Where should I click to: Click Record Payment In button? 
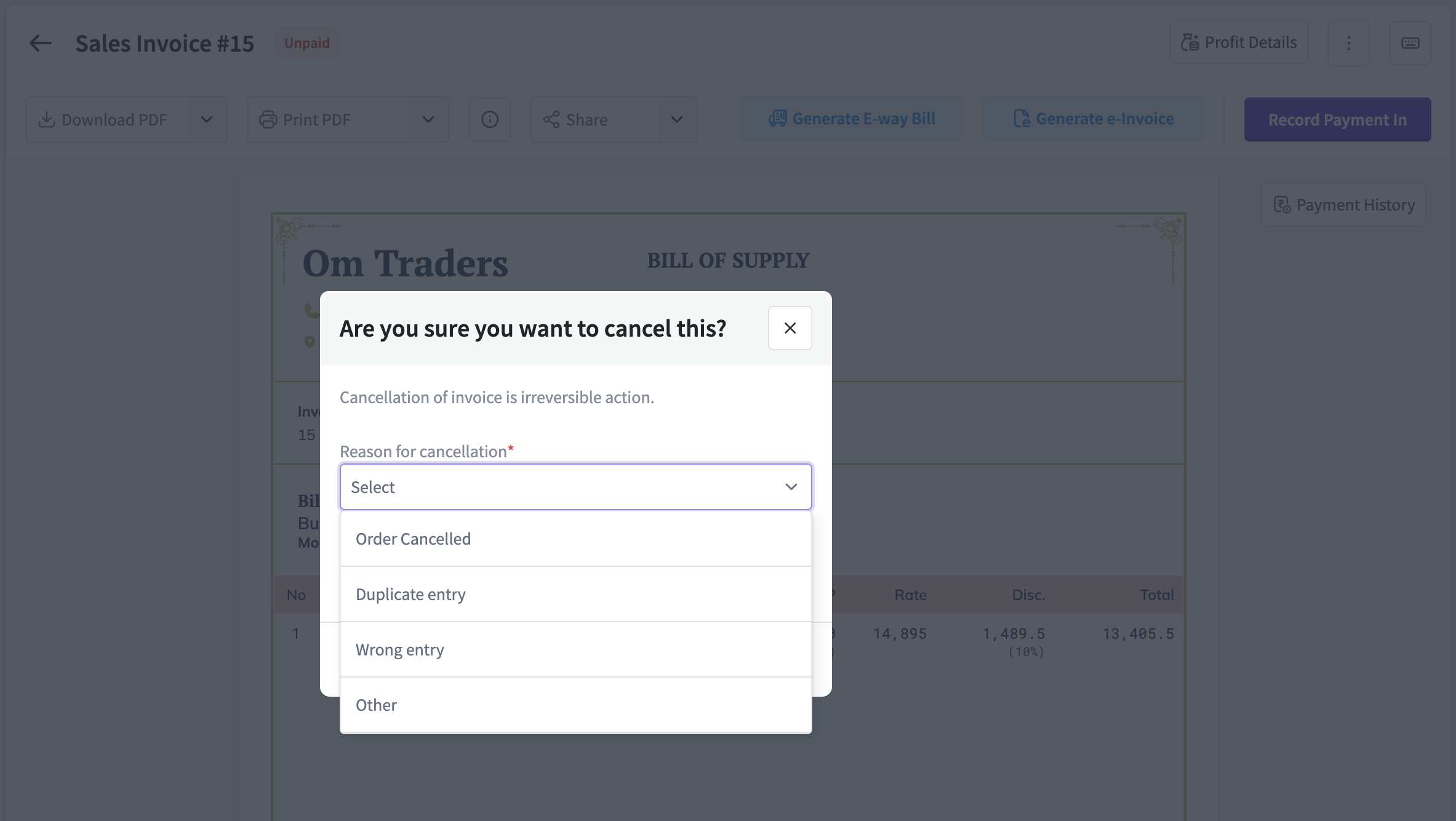tap(1337, 119)
